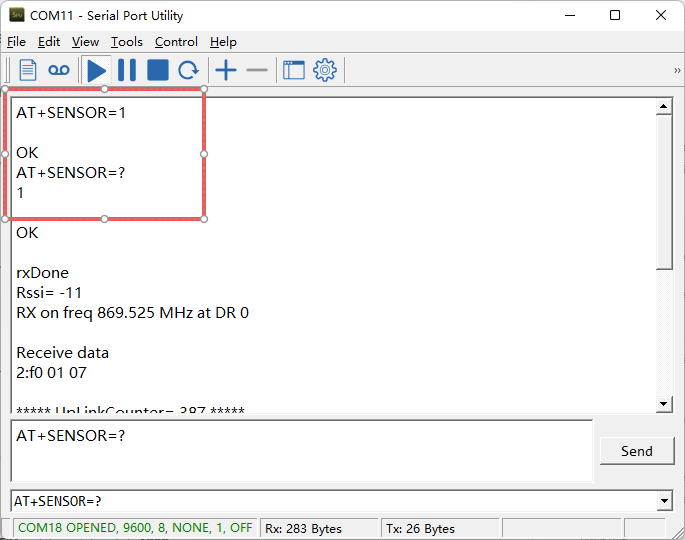
Task: Click the new document toolbar icon
Action: point(28,70)
